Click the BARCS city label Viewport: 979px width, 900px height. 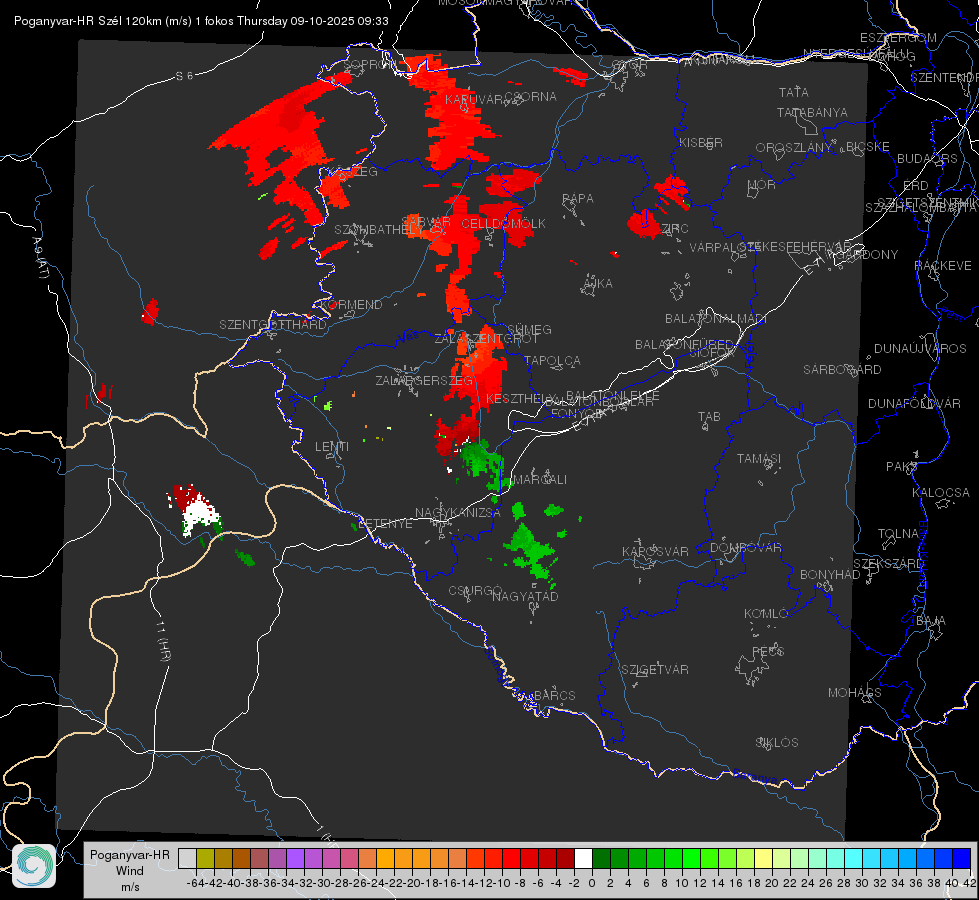[554, 695]
